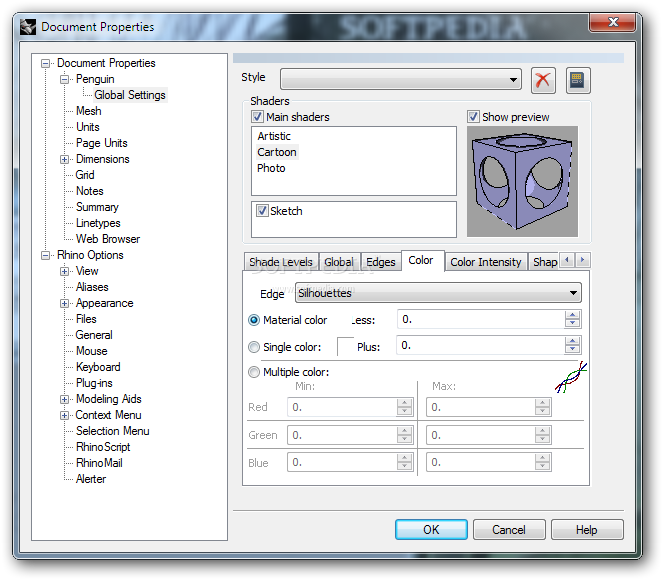Expand the Dimensions tree node
Image resolution: width=663 pixels, height=580 pixels.
click(64, 159)
